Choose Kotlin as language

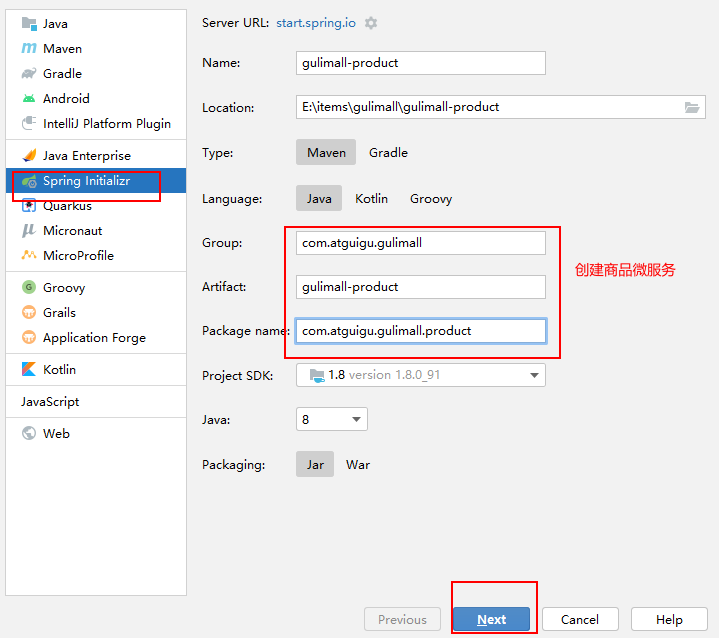pos(371,198)
